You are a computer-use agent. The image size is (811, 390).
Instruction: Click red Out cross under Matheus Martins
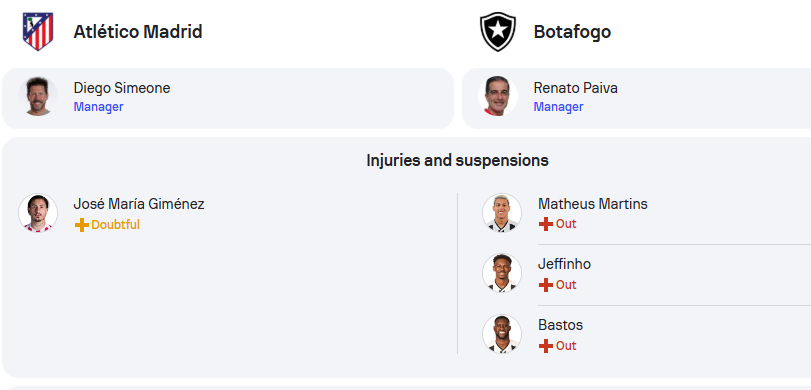tap(546, 224)
